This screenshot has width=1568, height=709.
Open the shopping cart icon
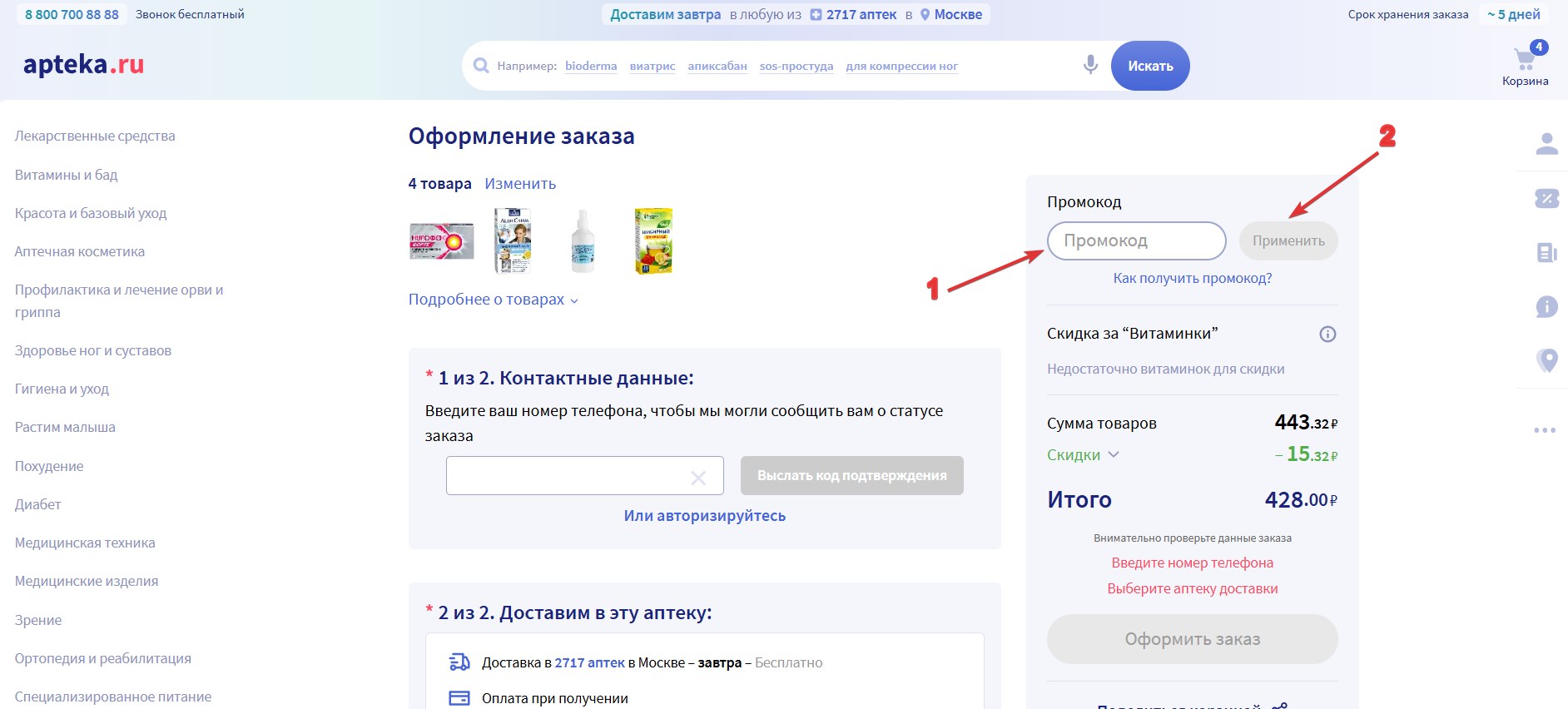1526,58
